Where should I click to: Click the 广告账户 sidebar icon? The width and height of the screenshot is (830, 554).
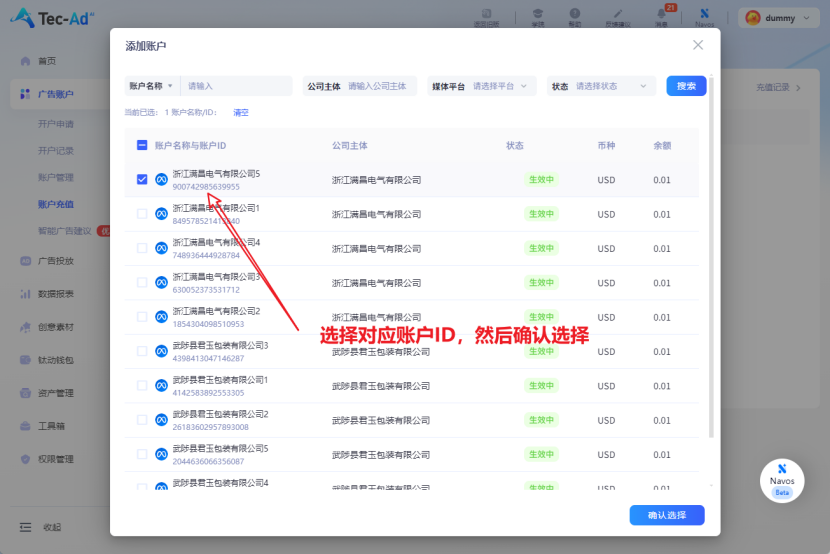click(25, 94)
